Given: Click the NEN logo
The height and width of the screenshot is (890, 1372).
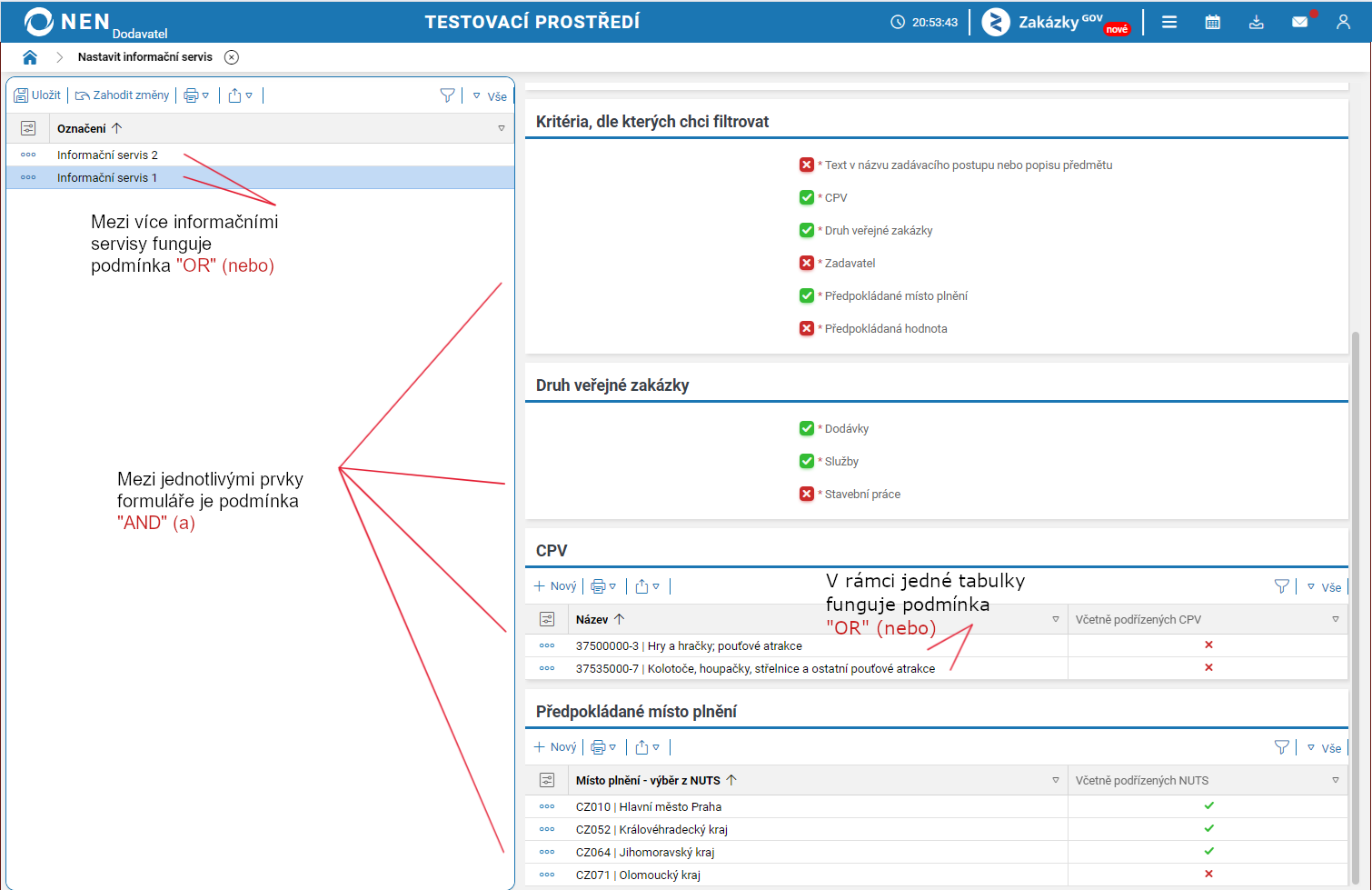Looking at the screenshot, I should pyautogui.click(x=67, y=22).
